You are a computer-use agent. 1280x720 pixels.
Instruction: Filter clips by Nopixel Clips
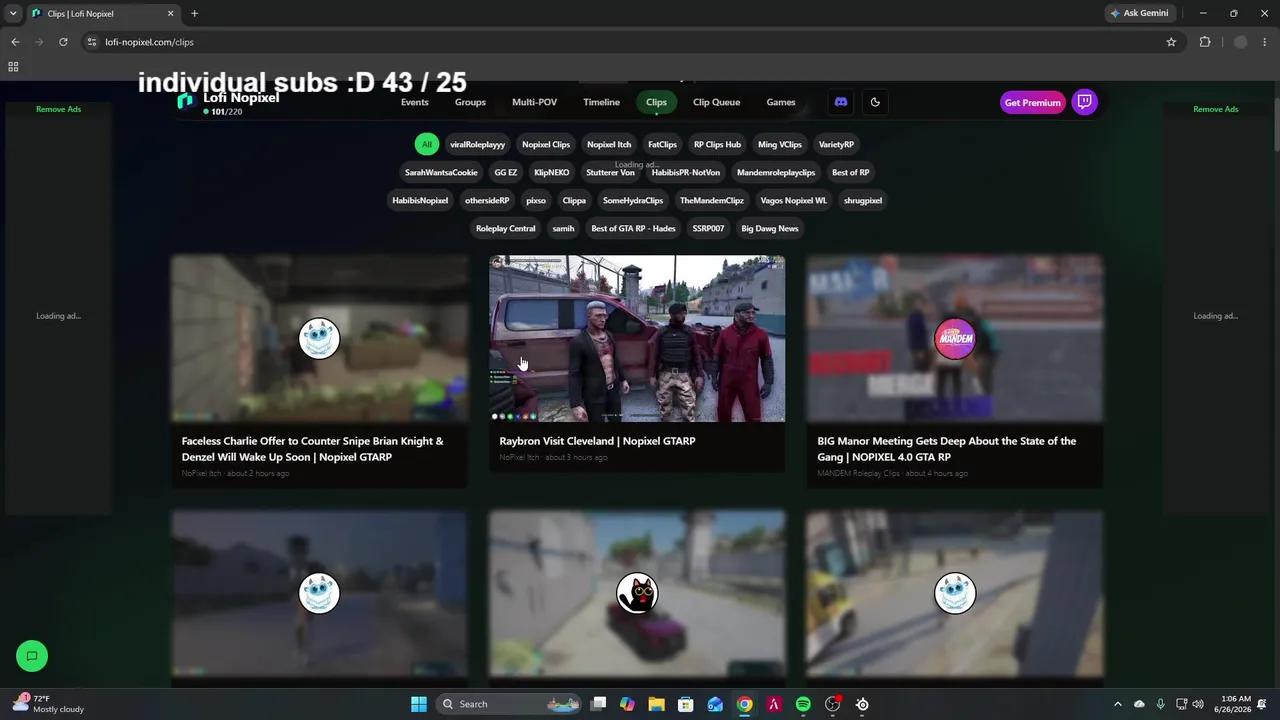(546, 144)
